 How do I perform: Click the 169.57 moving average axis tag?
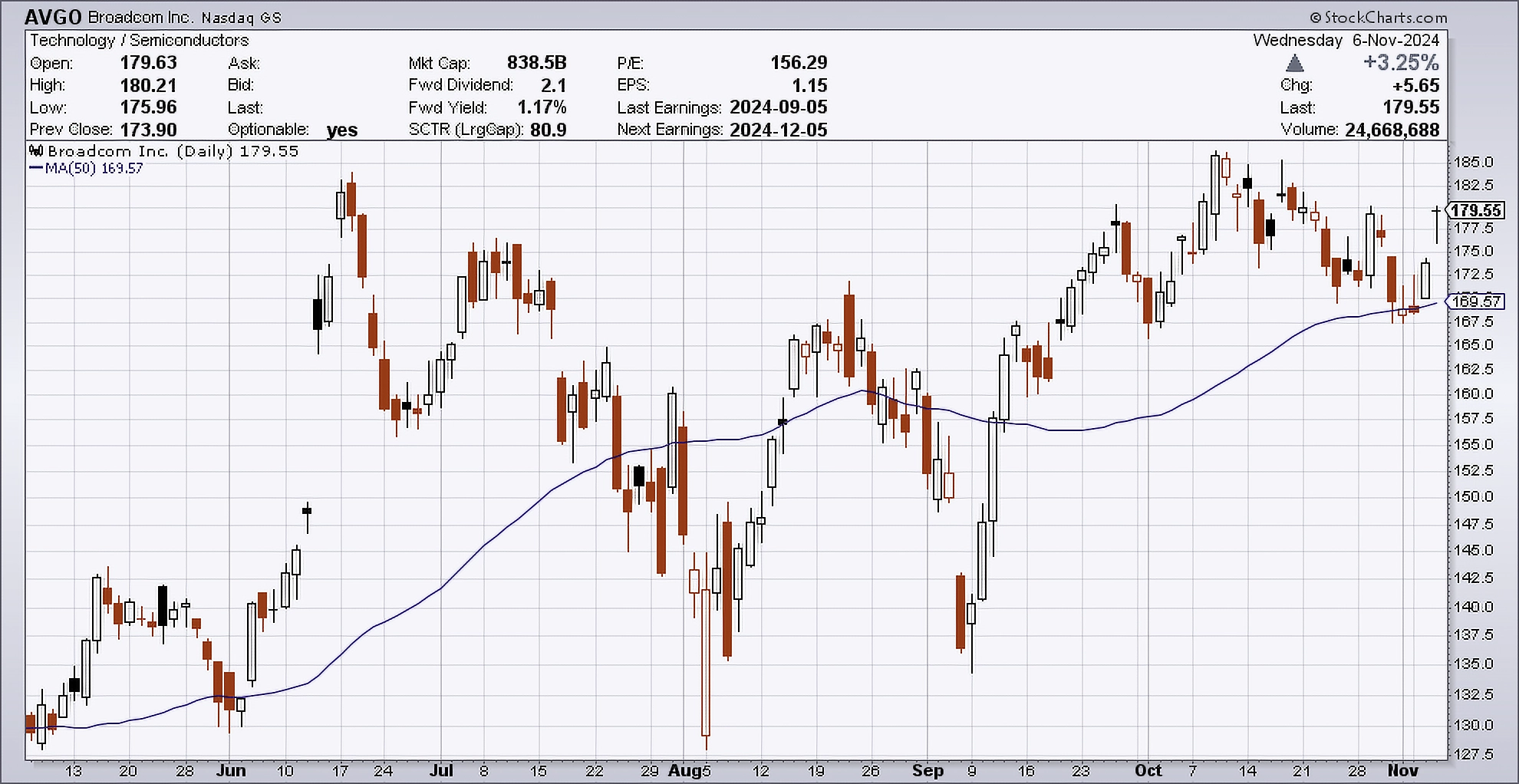pyautogui.click(x=1476, y=301)
